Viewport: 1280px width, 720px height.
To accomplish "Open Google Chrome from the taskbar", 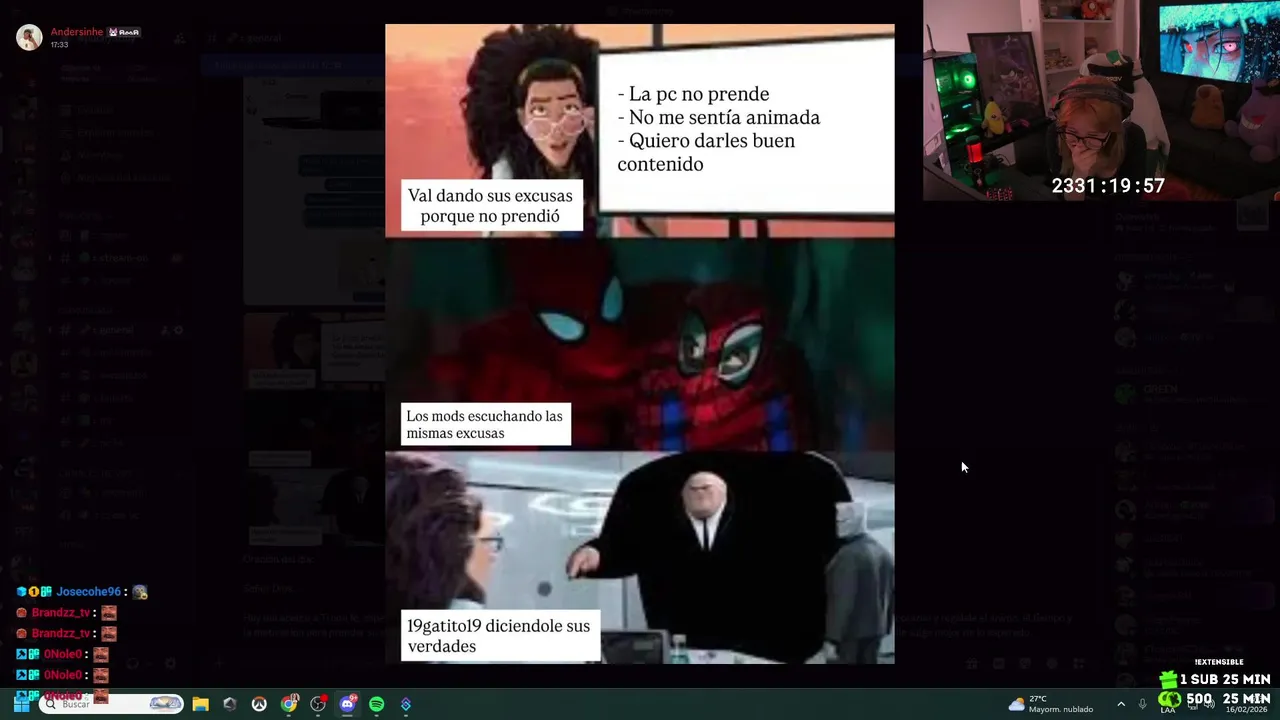I will (x=289, y=704).
